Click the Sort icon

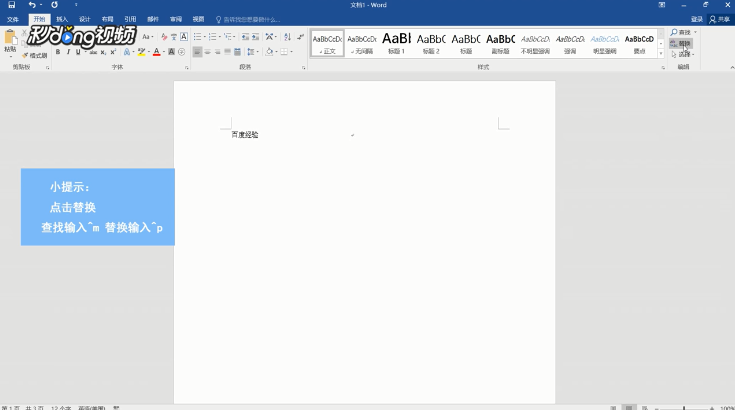click(x=287, y=37)
